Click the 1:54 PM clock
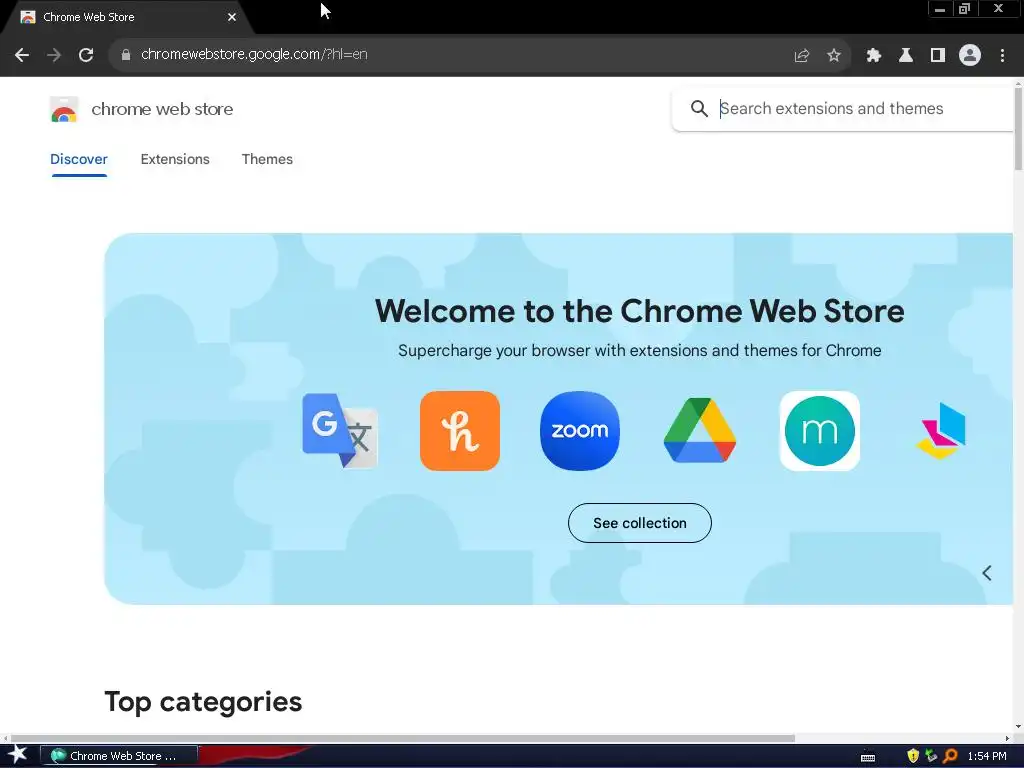This screenshot has height=768, width=1024. pyautogui.click(x=987, y=756)
